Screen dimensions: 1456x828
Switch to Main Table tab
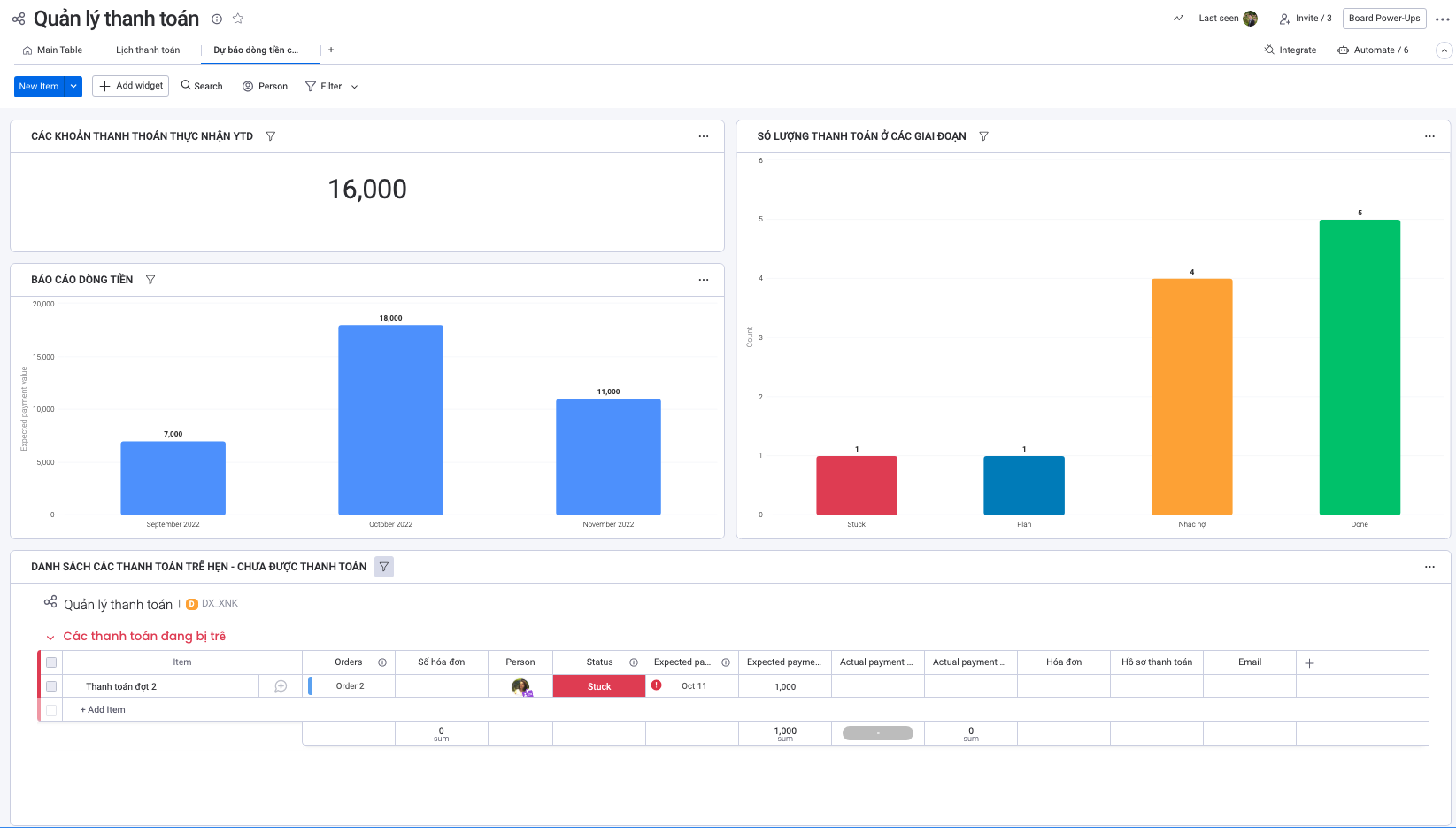(53, 50)
